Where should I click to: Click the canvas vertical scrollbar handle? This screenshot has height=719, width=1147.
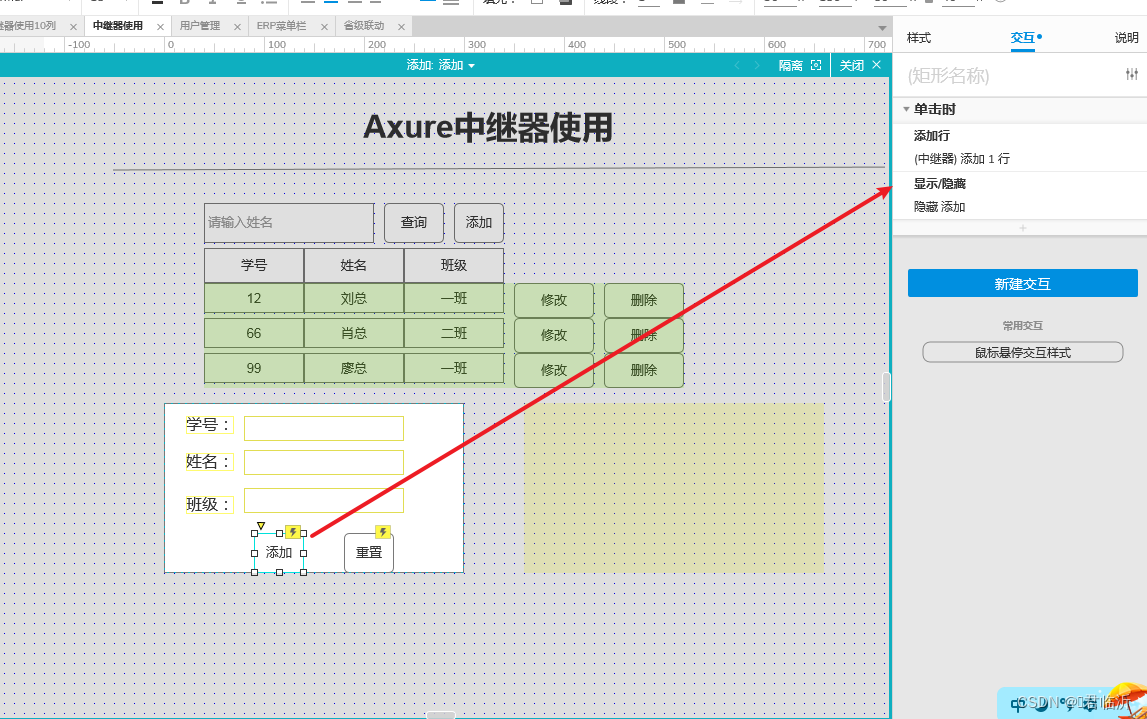tap(886, 386)
